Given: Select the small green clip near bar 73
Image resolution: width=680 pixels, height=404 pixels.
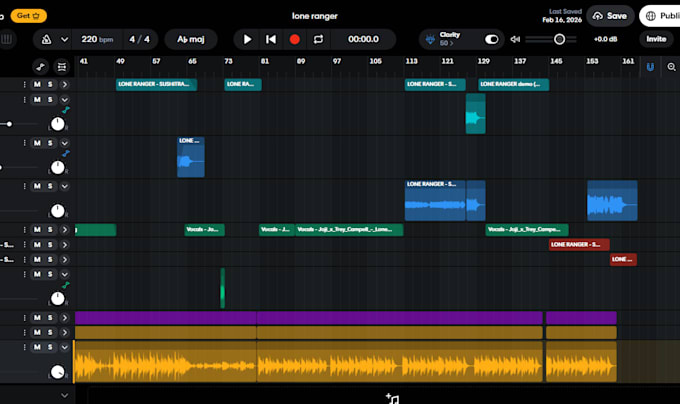Looking at the screenshot, I should coord(222,288).
